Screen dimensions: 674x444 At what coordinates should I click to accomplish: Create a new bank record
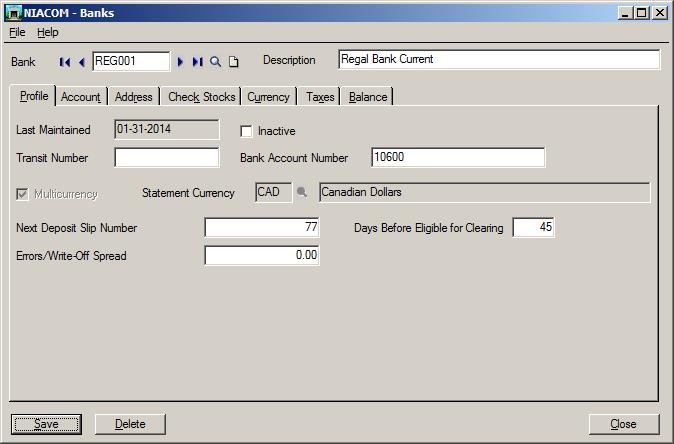tap(233, 62)
